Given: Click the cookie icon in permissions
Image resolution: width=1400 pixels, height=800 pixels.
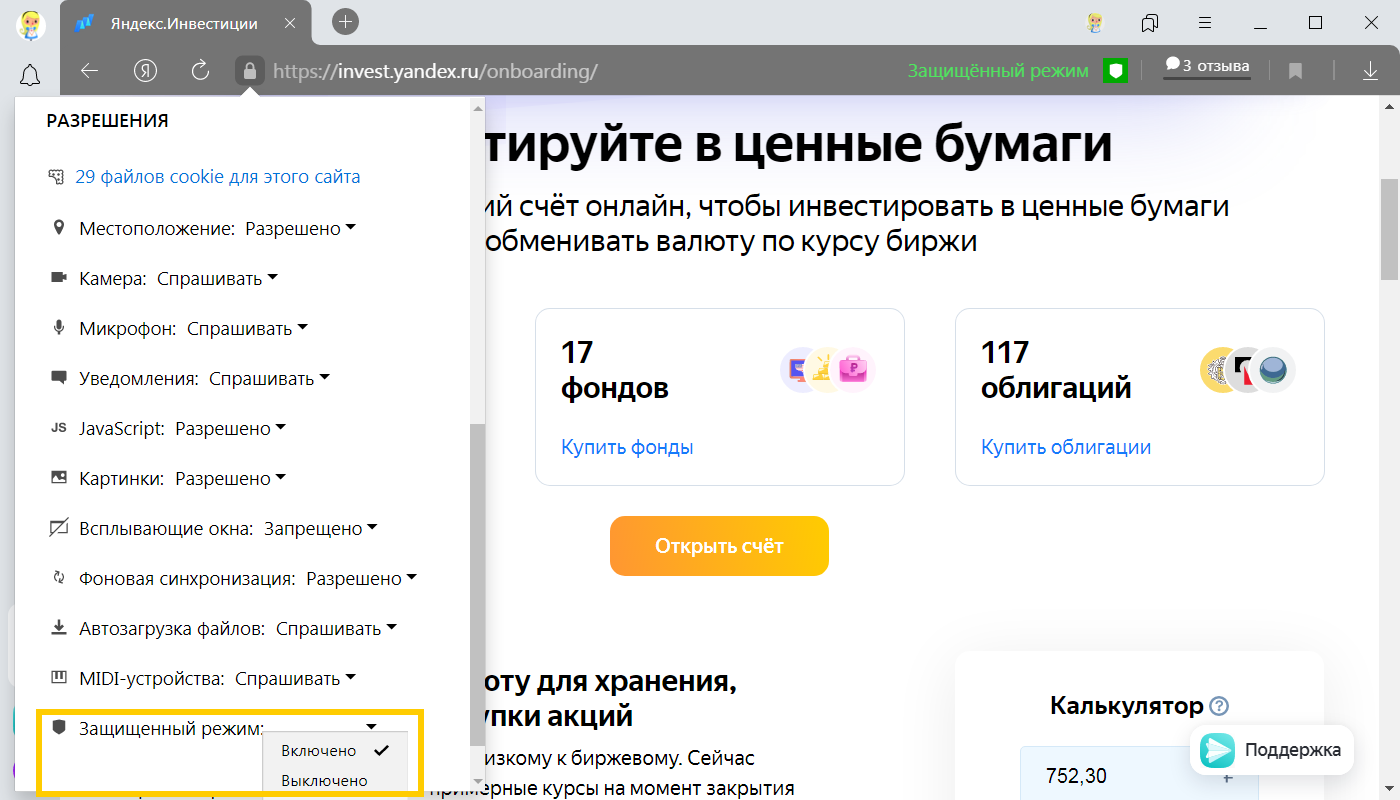Looking at the screenshot, I should (56, 177).
